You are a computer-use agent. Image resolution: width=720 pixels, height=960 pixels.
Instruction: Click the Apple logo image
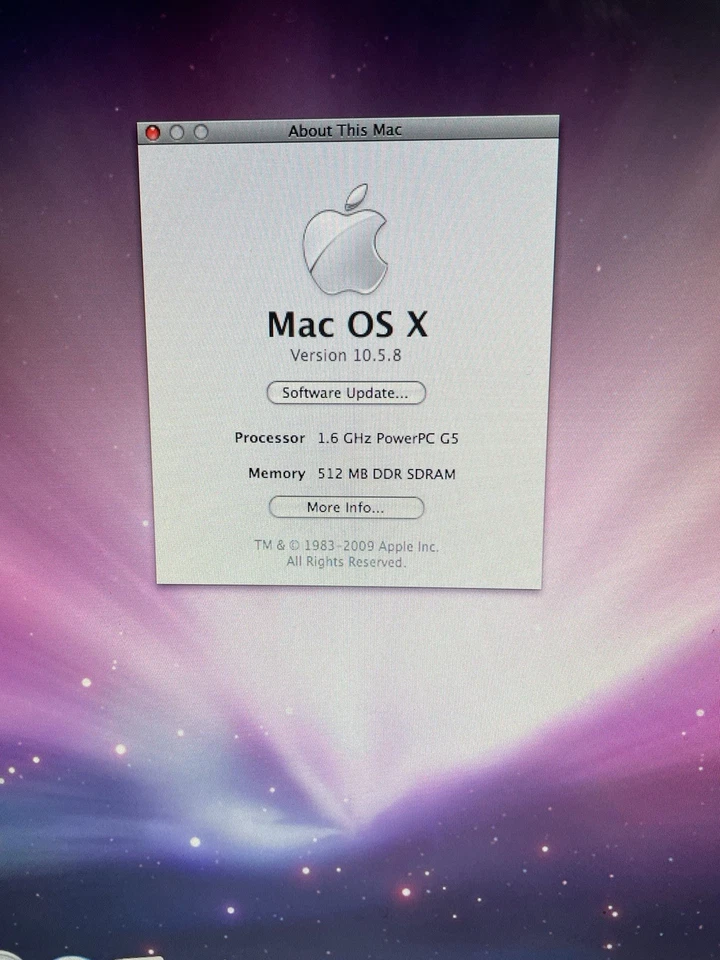(x=345, y=239)
